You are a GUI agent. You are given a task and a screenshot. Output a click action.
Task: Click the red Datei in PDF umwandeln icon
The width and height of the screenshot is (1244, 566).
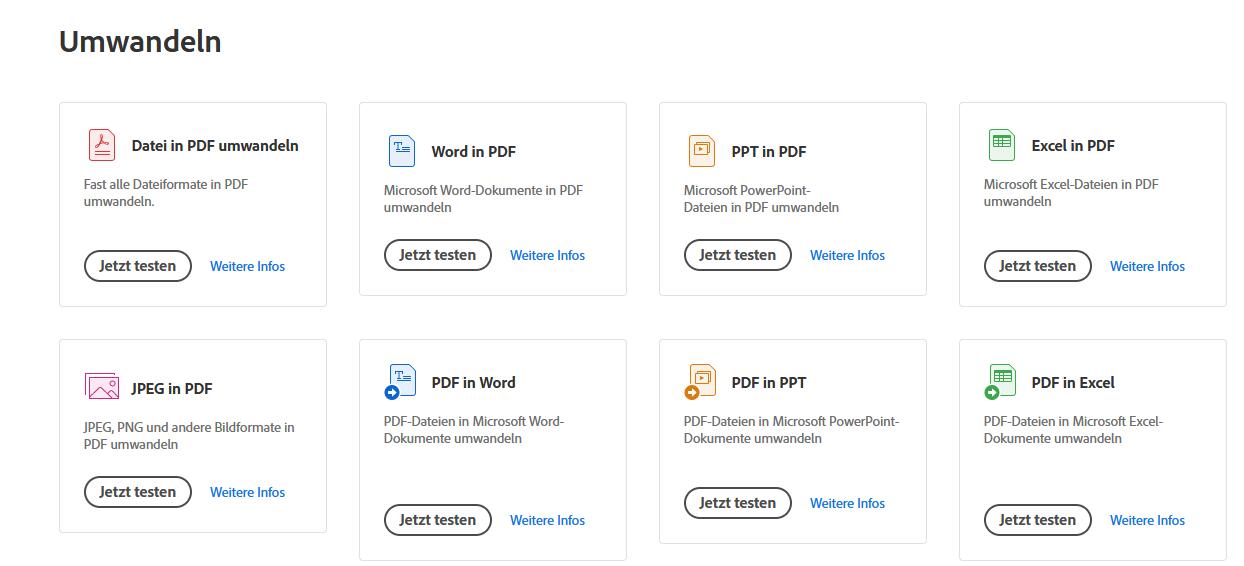tap(102, 145)
